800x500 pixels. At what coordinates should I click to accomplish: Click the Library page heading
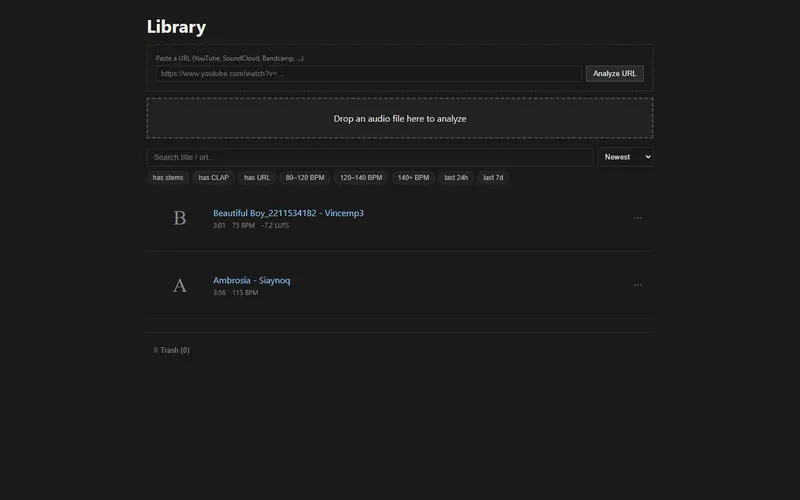pos(176,27)
